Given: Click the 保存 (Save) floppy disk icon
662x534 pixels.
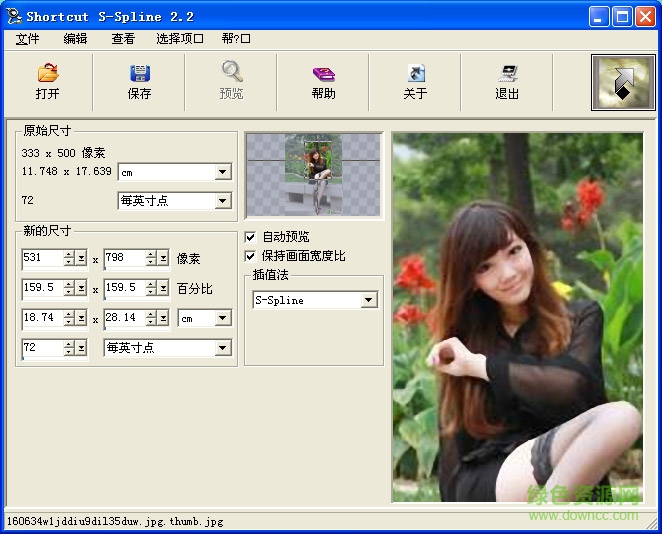Looking at the screenshot, I should [139, 74].
